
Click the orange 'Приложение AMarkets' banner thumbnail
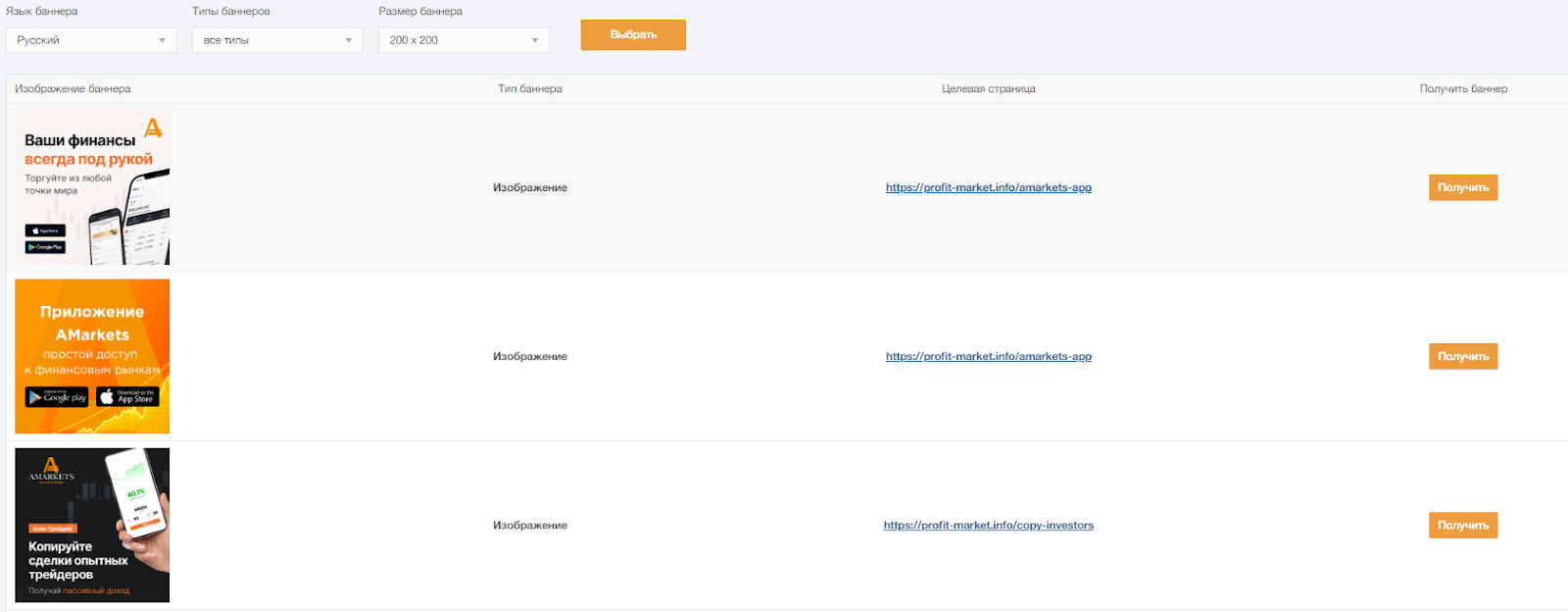[x=92, y=356]
